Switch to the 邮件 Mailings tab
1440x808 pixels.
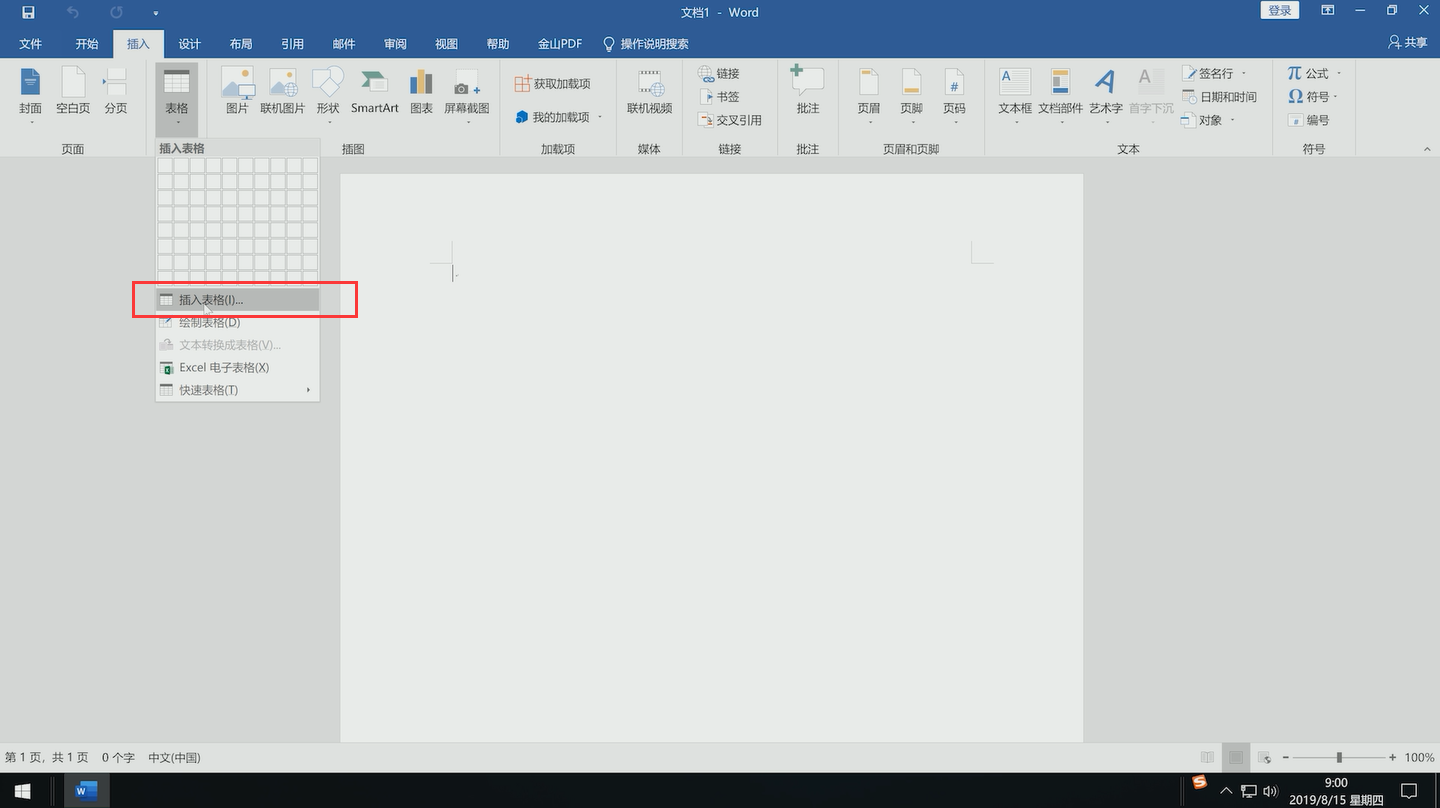click(344, 44)
